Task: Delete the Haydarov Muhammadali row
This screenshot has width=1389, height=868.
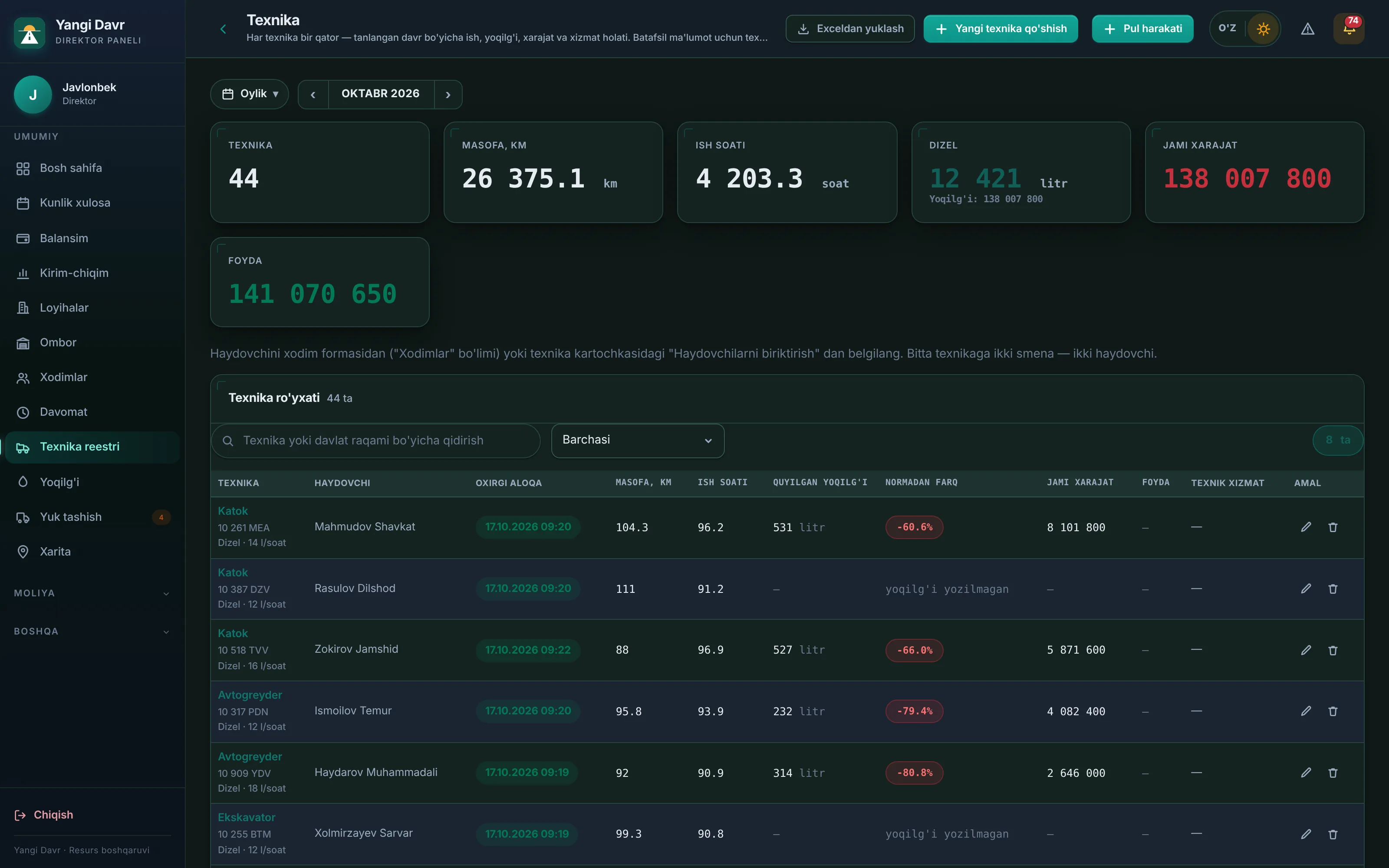Action: coord(1333,773)
